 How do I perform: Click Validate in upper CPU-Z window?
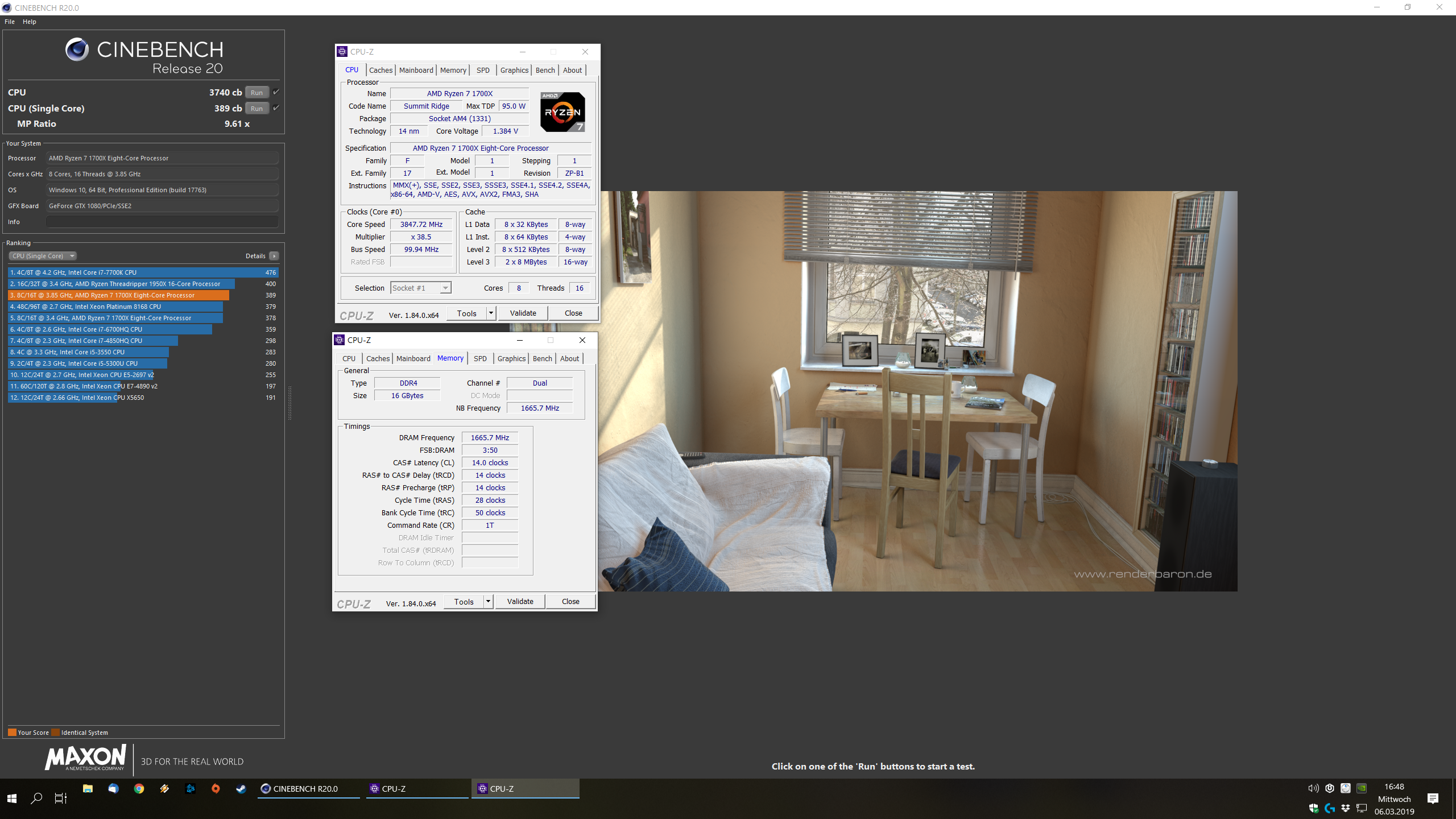click(x=523, y=313)
